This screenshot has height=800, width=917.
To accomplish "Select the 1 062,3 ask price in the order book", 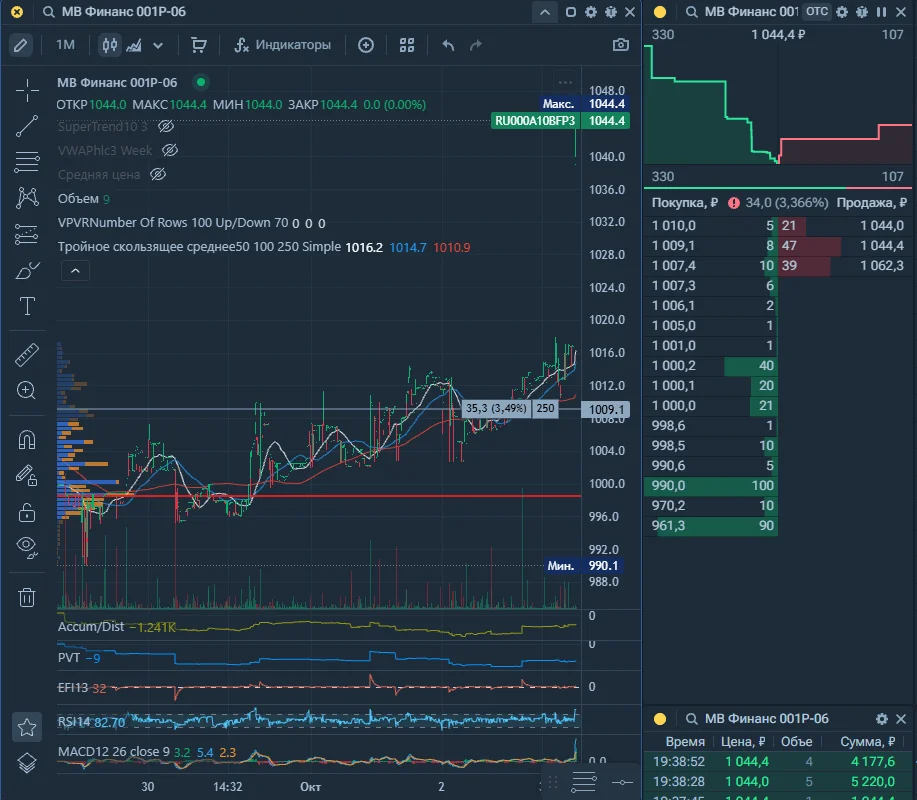I will [881, 265].
